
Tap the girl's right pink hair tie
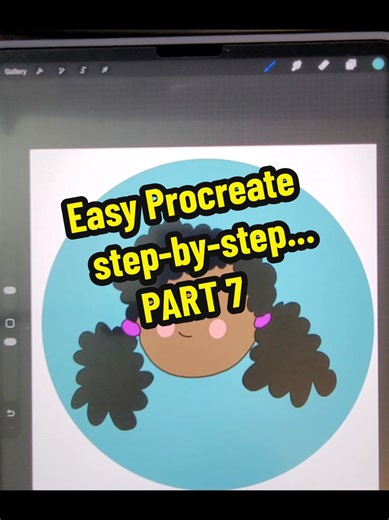[263, 320]
